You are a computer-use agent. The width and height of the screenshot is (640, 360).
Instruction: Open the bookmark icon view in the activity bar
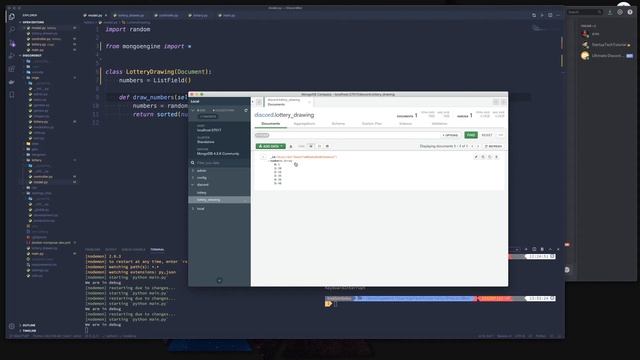click(x=12, y=95)
